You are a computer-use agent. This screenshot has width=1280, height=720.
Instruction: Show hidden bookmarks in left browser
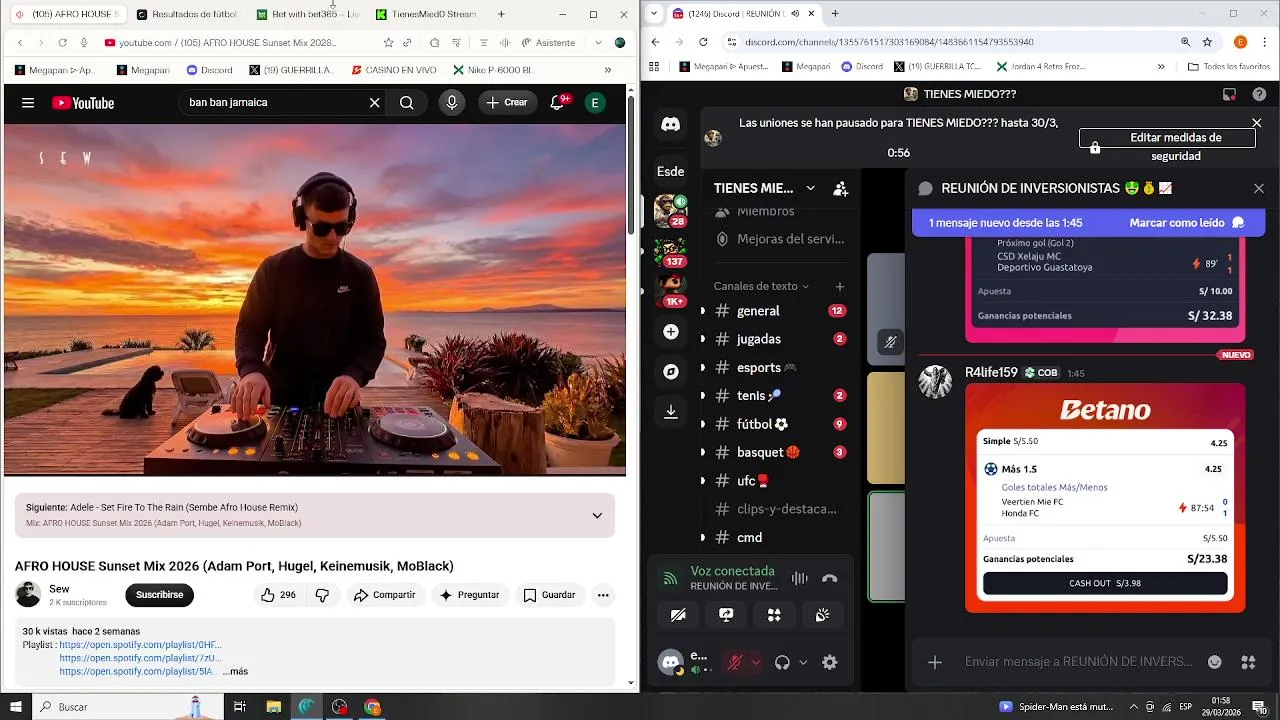click(x=607, y=70)
